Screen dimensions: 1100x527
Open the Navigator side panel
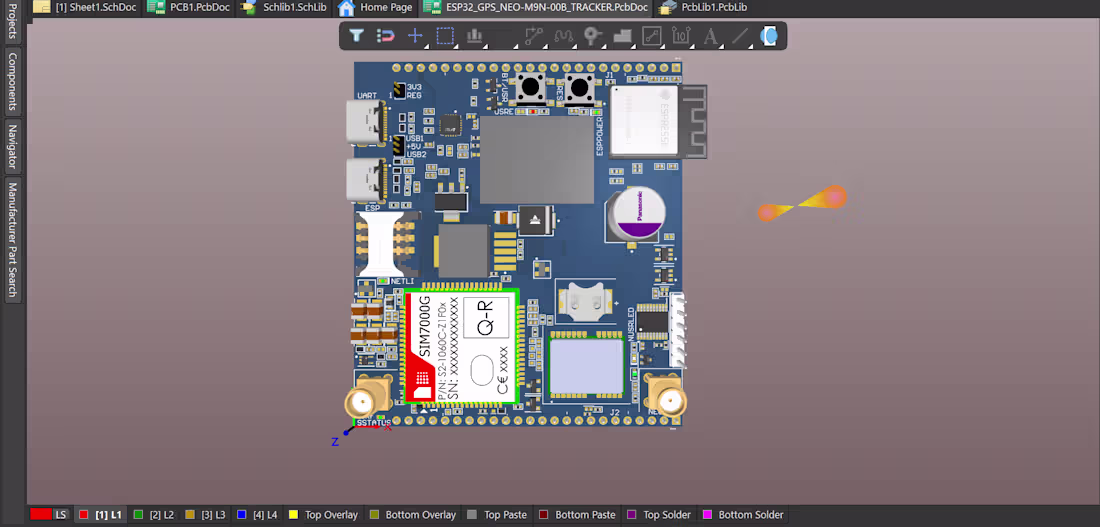[13, 147]
